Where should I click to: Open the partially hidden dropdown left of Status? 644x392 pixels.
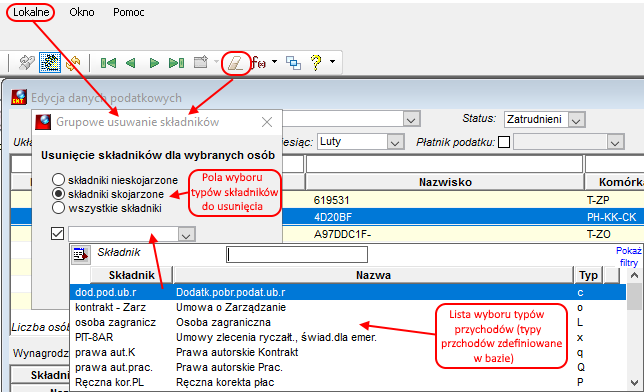411,120
